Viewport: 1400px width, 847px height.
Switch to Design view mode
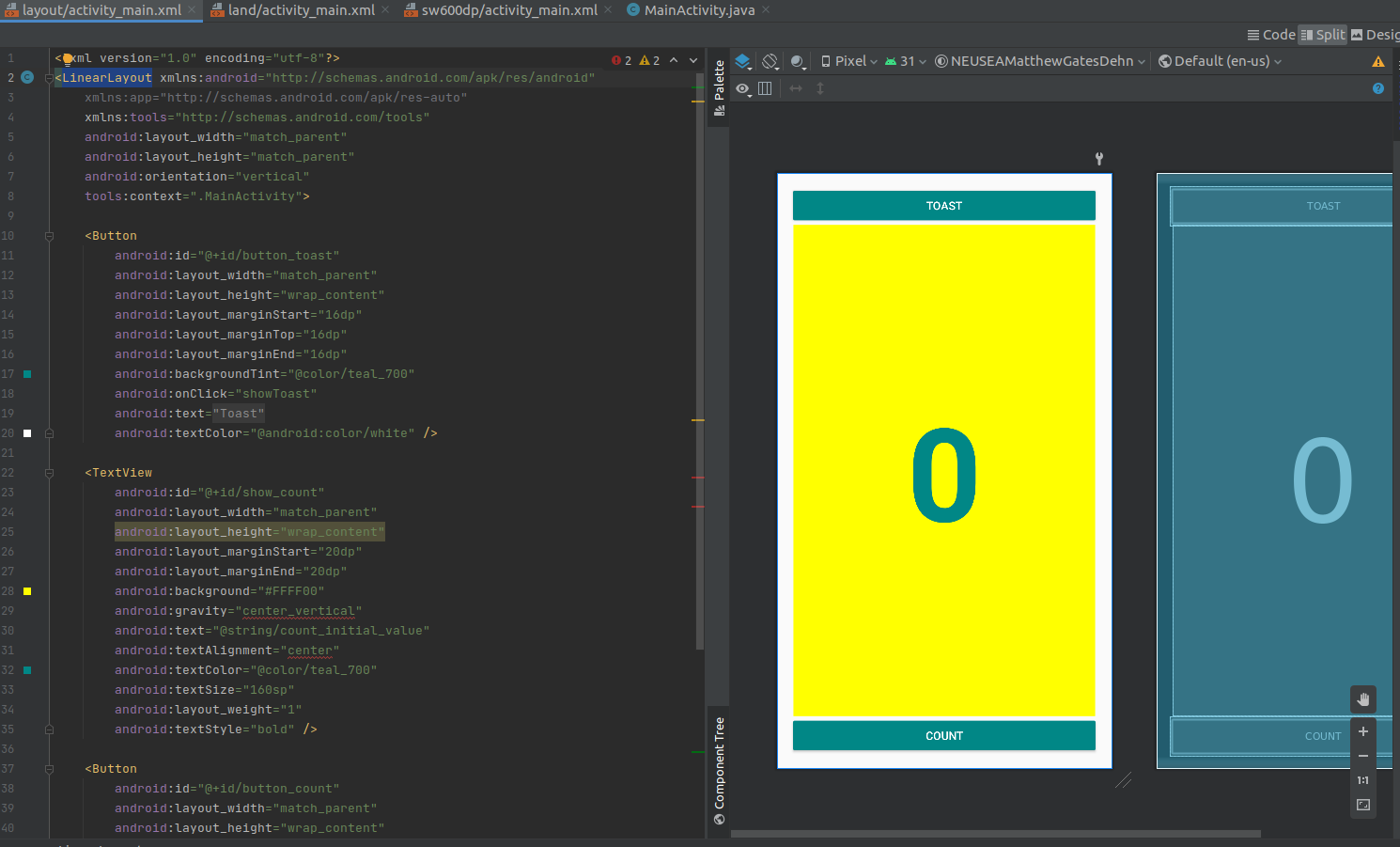[1376, 35]
